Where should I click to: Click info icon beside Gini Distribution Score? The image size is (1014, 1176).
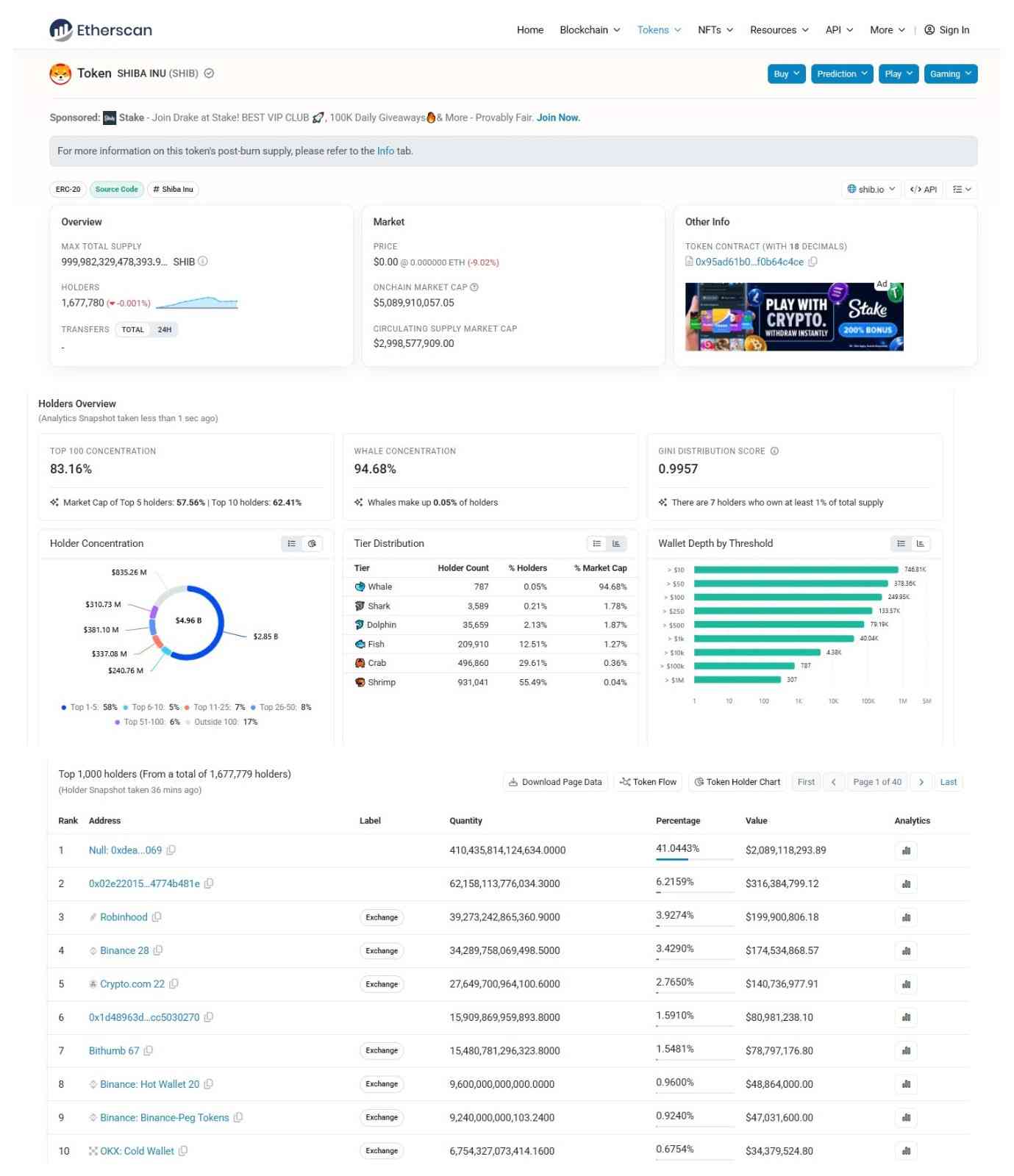(x=774, y=451)
